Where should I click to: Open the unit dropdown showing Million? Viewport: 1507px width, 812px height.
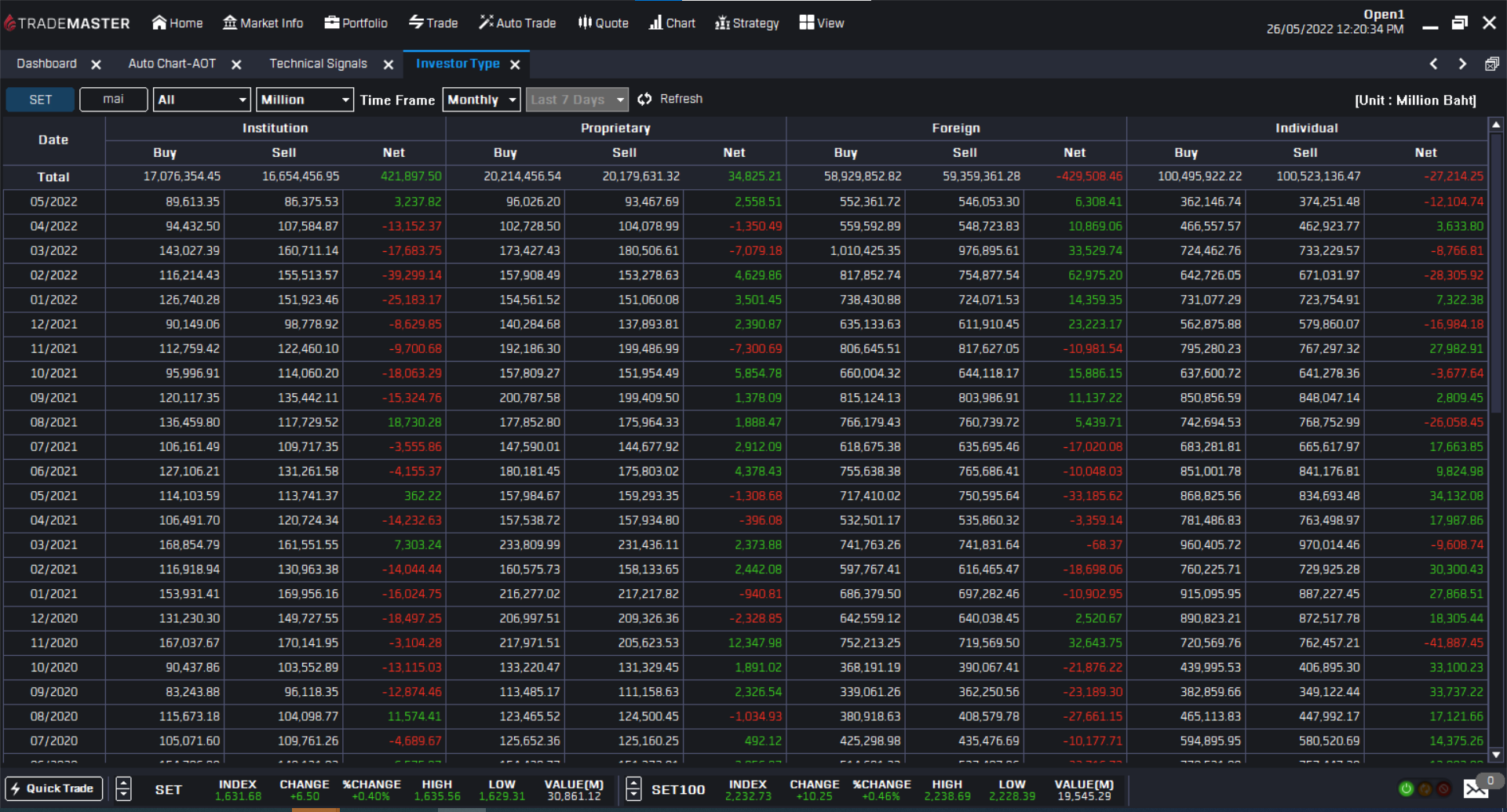(305, 100)
